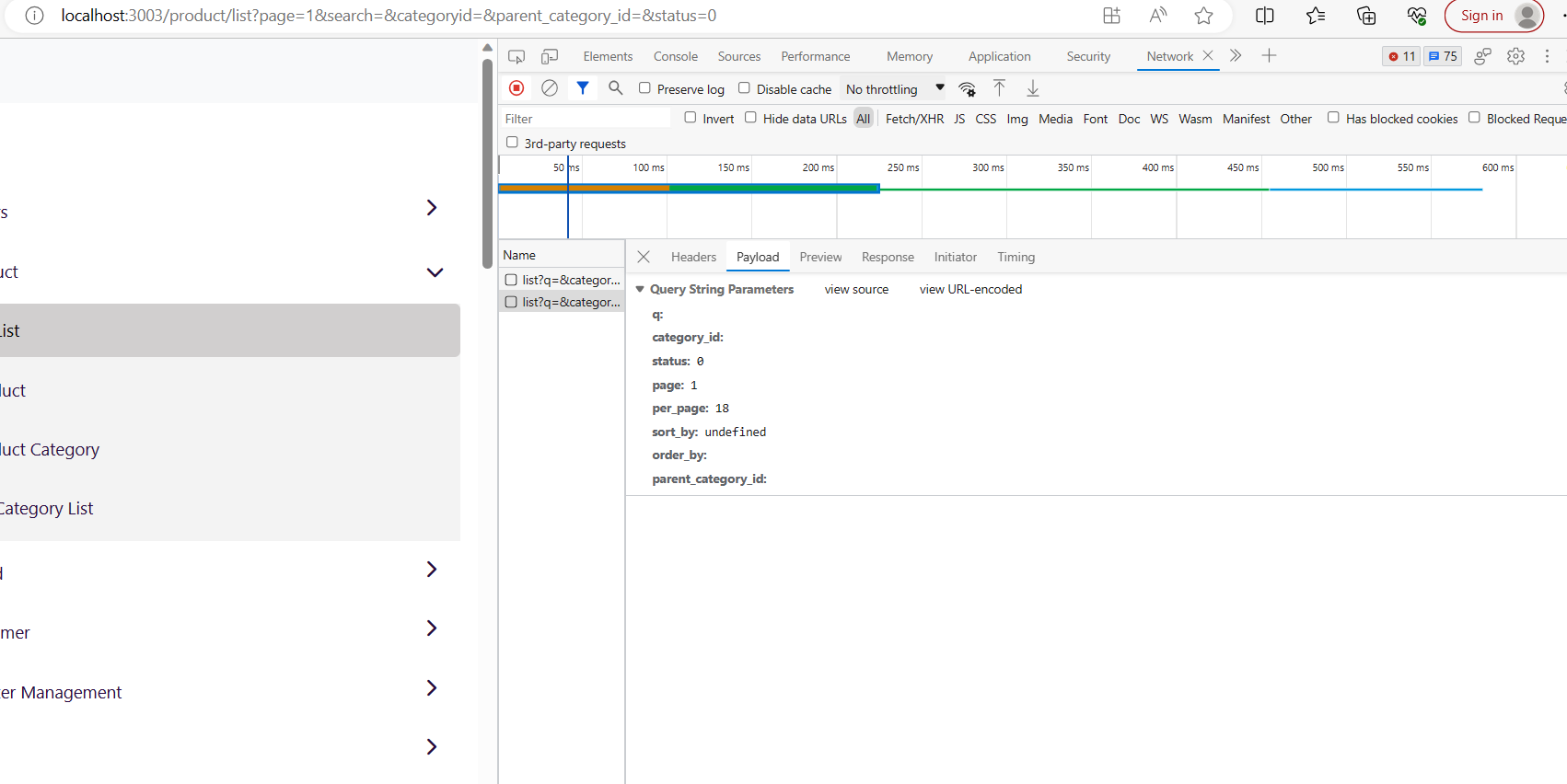Check the Hide data URLs checkbox
This screenshot has height=784, width=1567.
point(750,118)
